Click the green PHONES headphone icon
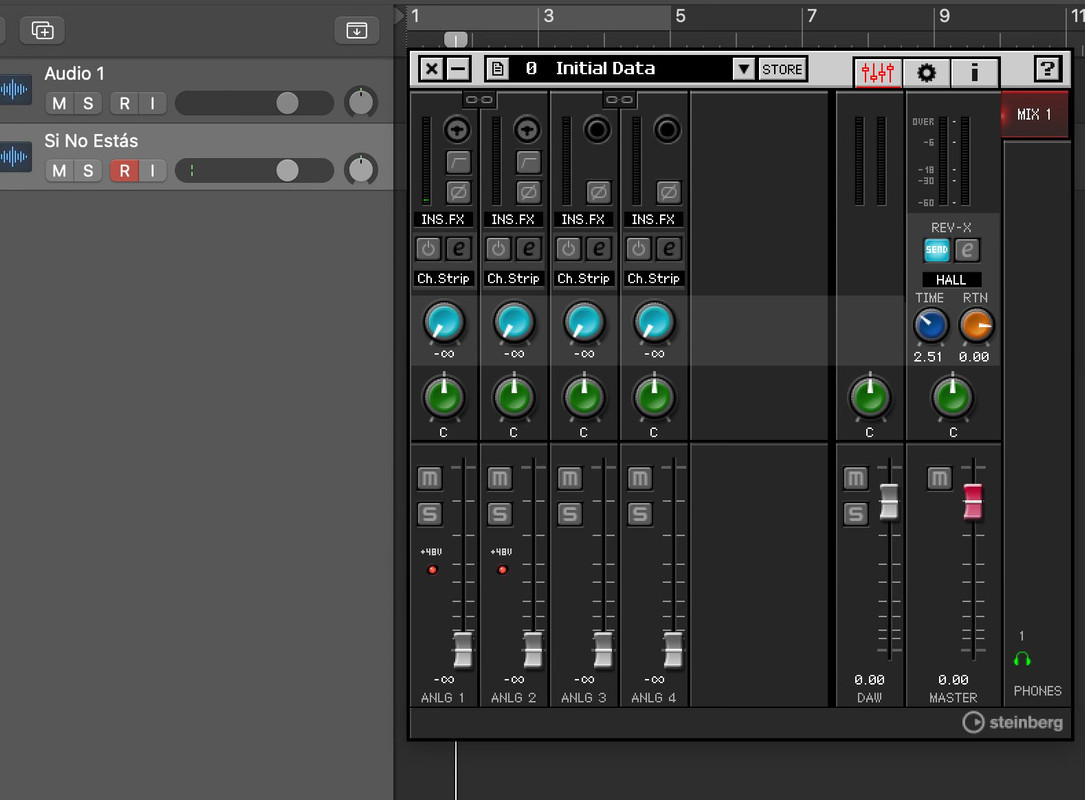Viewport: 1085px width, 800px height. coord(1022,659)
